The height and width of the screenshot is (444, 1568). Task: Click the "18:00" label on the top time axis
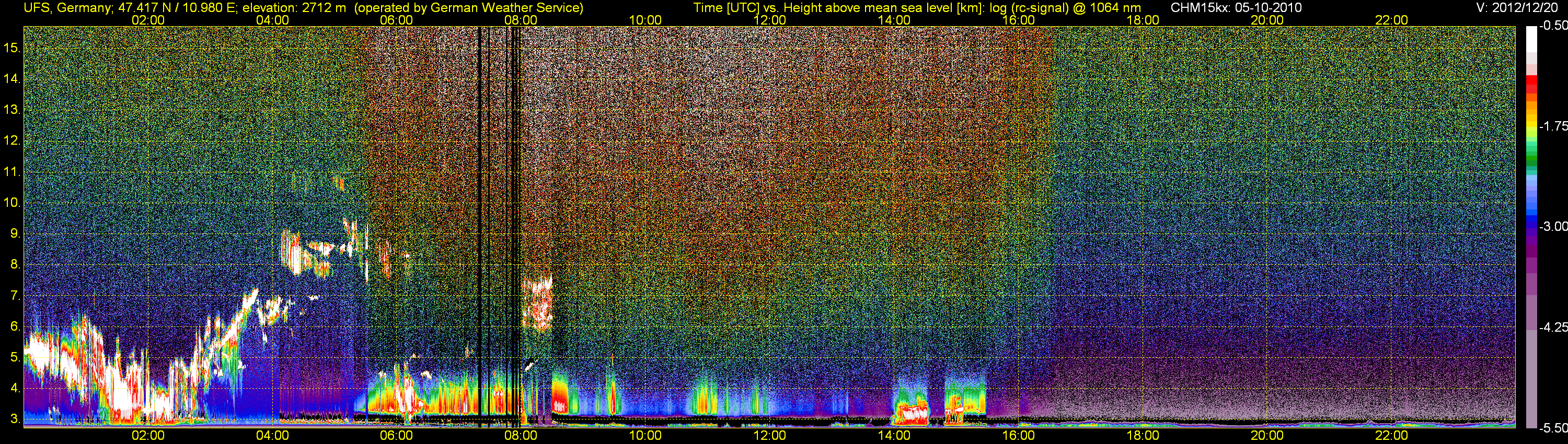click(1143, 20)
